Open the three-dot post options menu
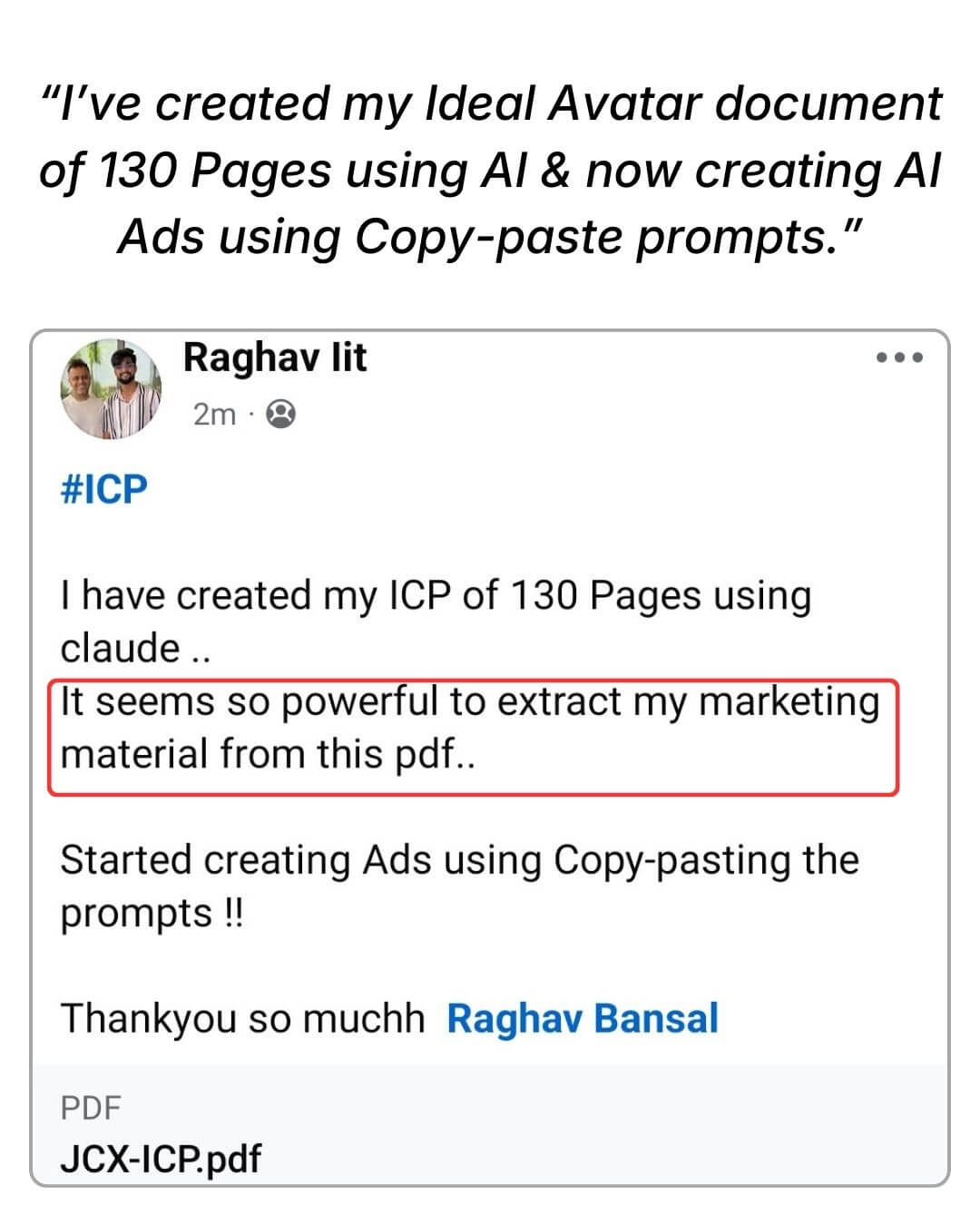Viewport: 980px width, 1225px height. tap(899, 358)
